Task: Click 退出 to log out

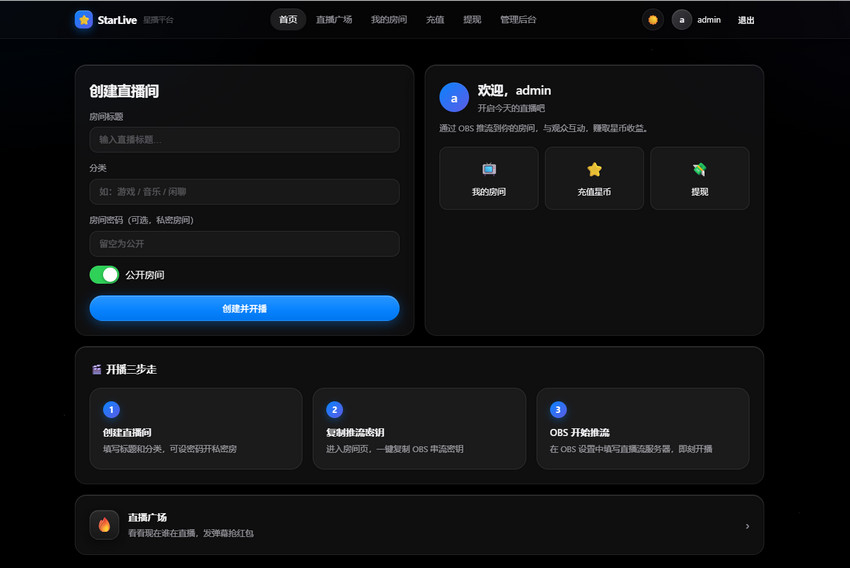Action: (x=746, y=20)
